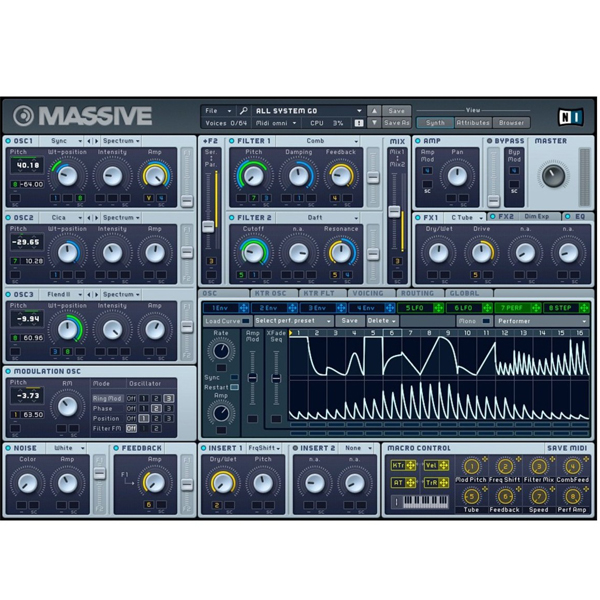The height and width of the screenshot is (600, 600).
Task: Click the 3 Env modulation drag handle
Action: pos(341,308)
